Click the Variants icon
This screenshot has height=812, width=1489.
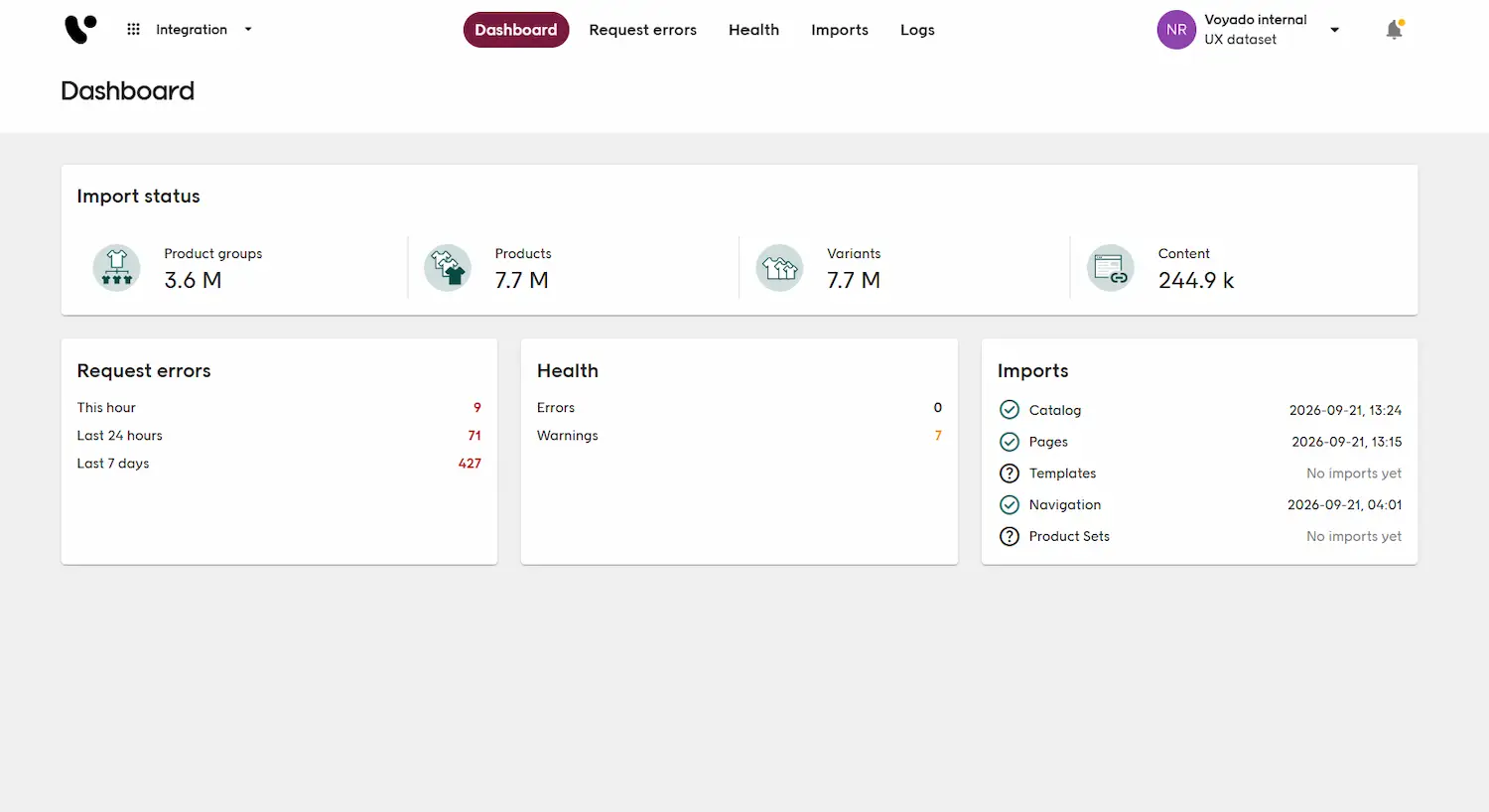(x=779, y=268)
